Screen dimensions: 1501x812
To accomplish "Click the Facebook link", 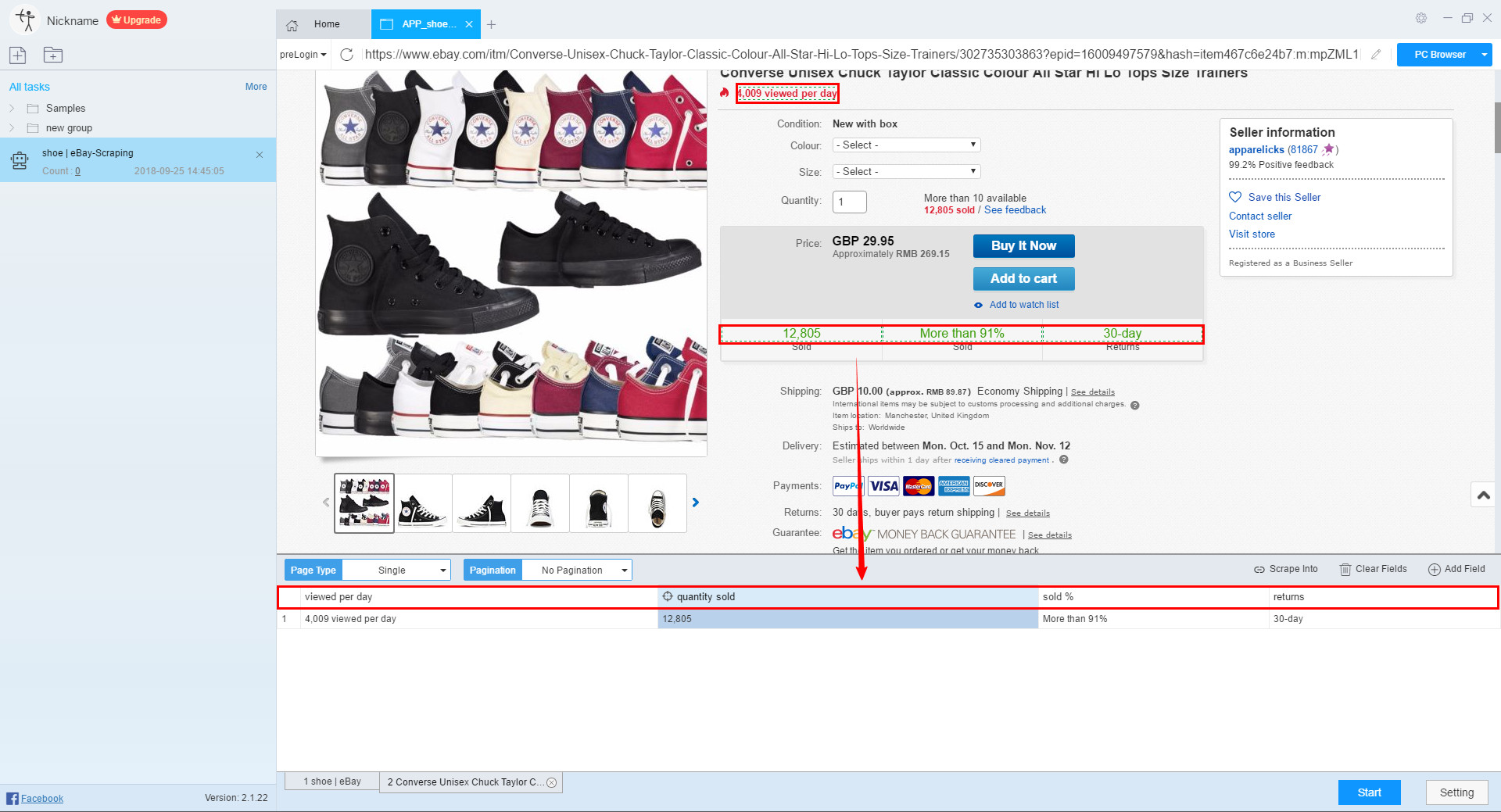I will coord(42,799).
